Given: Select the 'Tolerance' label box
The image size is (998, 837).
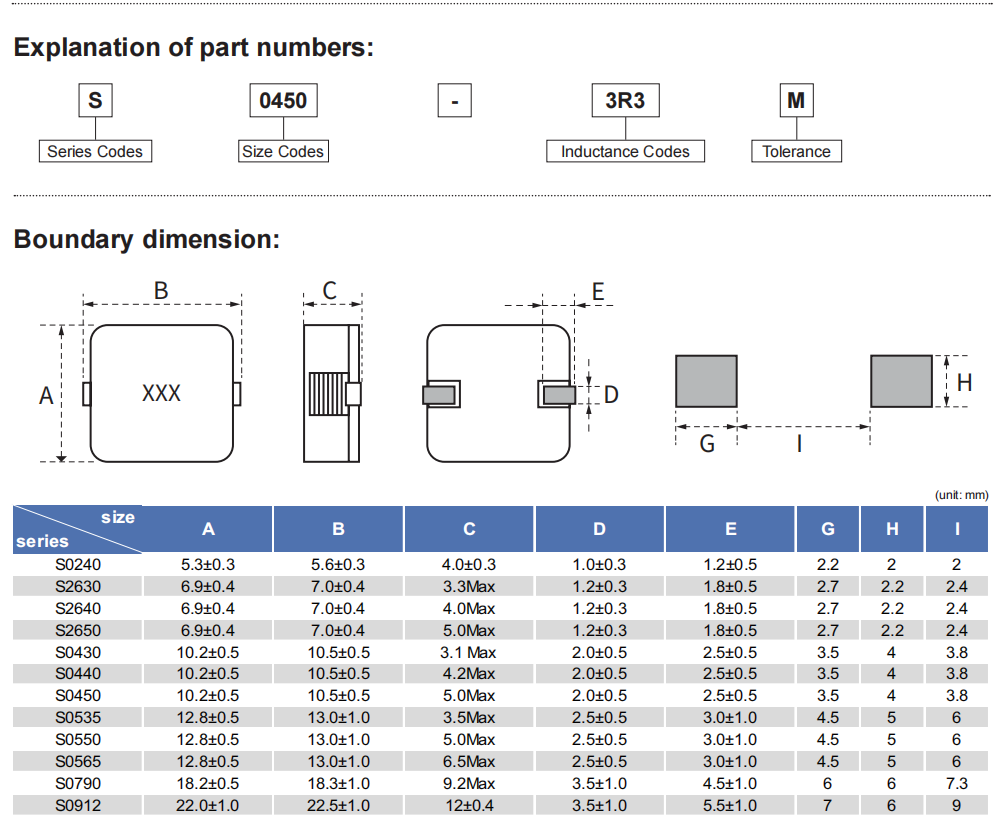Looking at the screenshot, I should [x=796, y=152].
